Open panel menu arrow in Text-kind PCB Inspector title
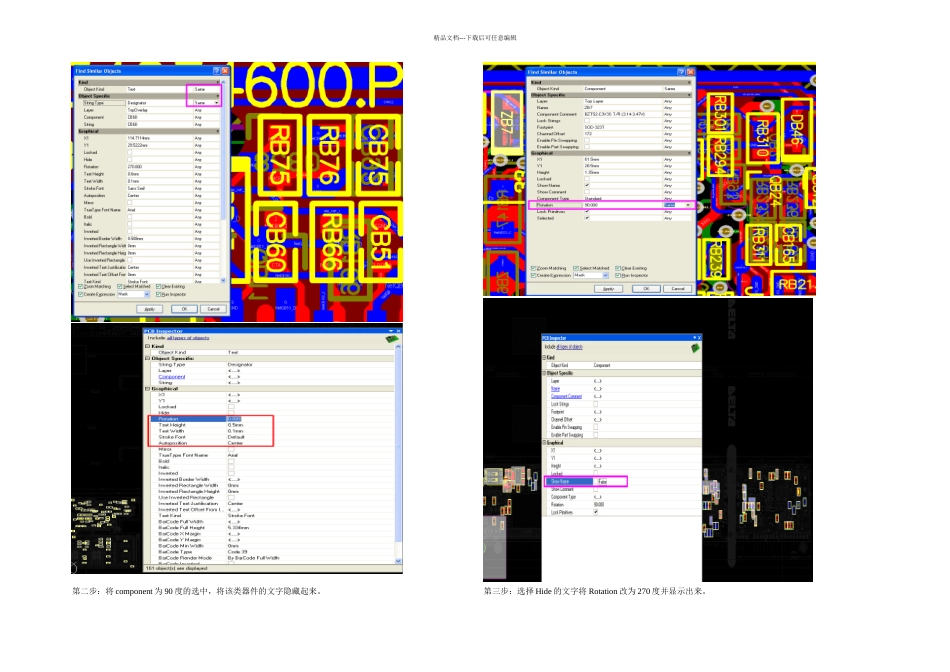The height and width of the screenshot is (672, 950). pyautogui.click(x=391, y=331)
